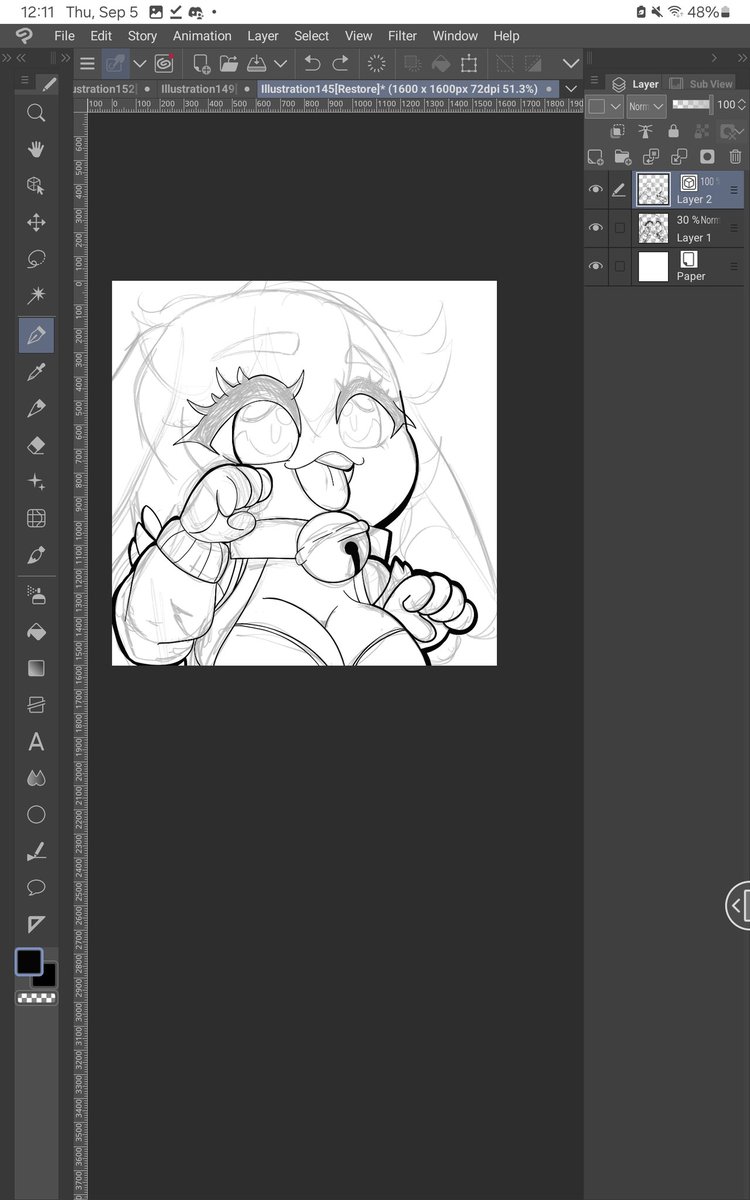Open the layer color dropdown

click(605, 106)
